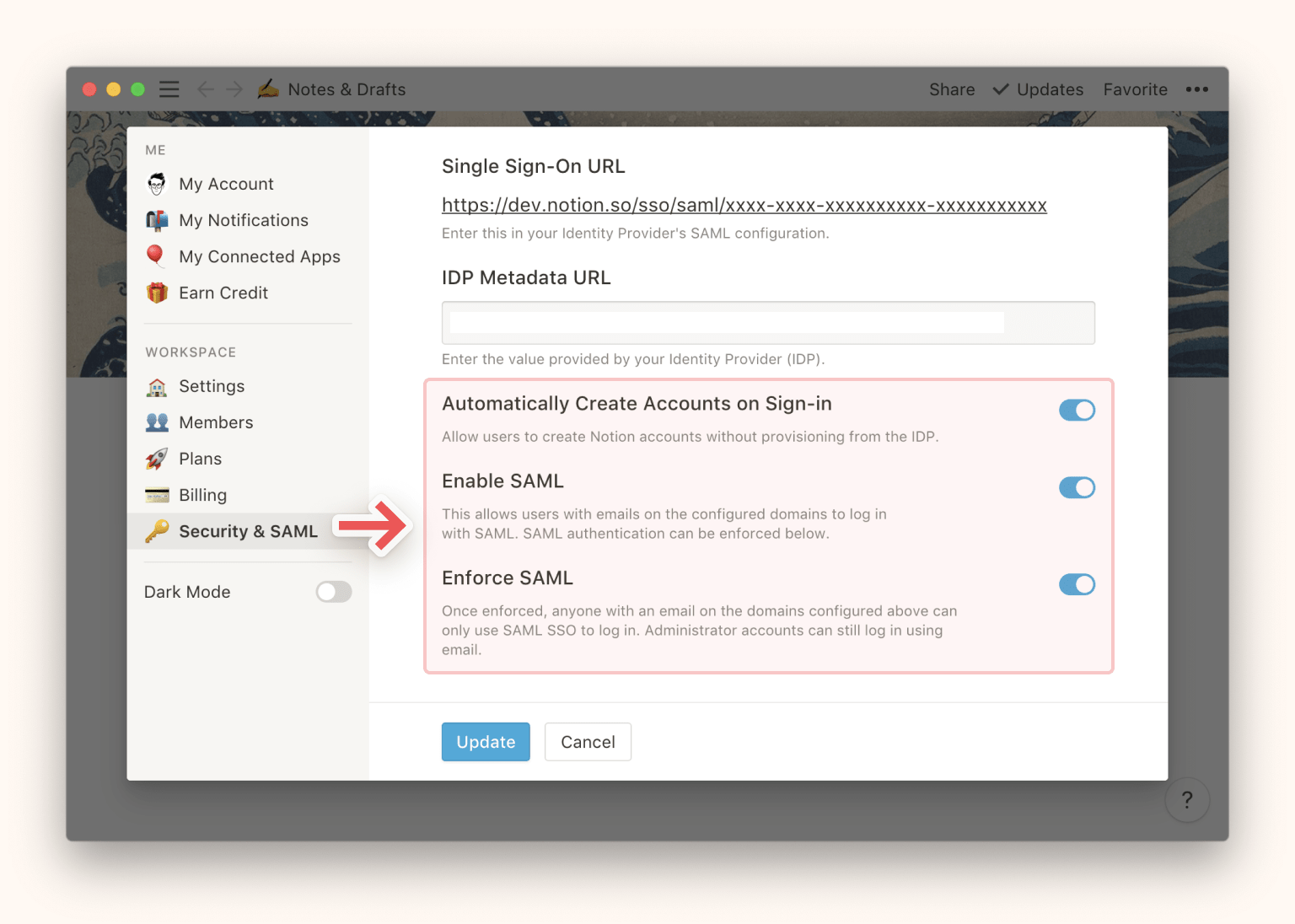The height and width of the screenshot is (924, 1295).
Task: Click the key icon for Security & SAML
Action: point(157,531)
